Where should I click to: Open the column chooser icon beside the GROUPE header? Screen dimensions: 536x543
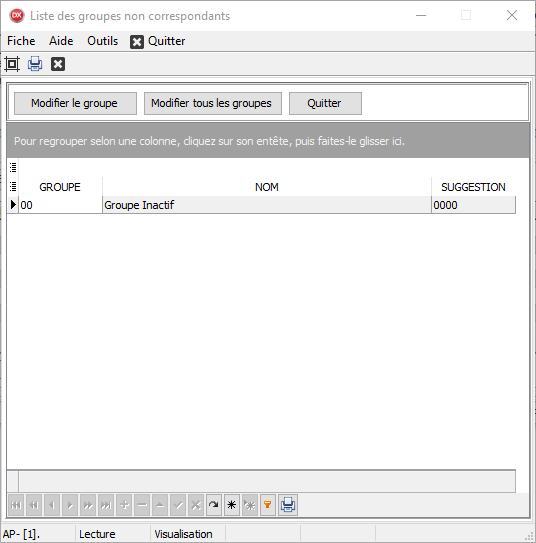[13, 187]
